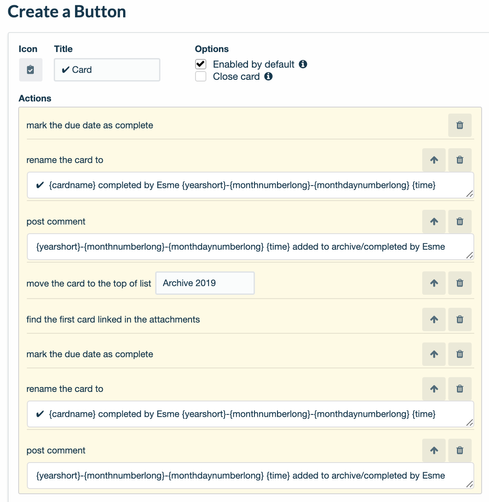
Task: Click the Title label above the input
Action: pos(63,49)
